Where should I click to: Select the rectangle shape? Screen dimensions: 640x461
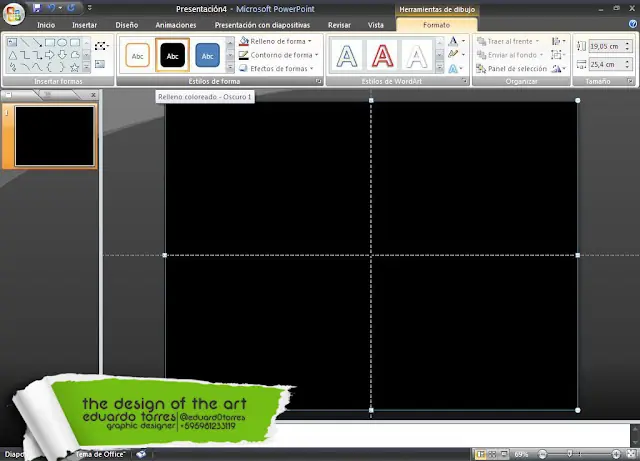point(50,42)
